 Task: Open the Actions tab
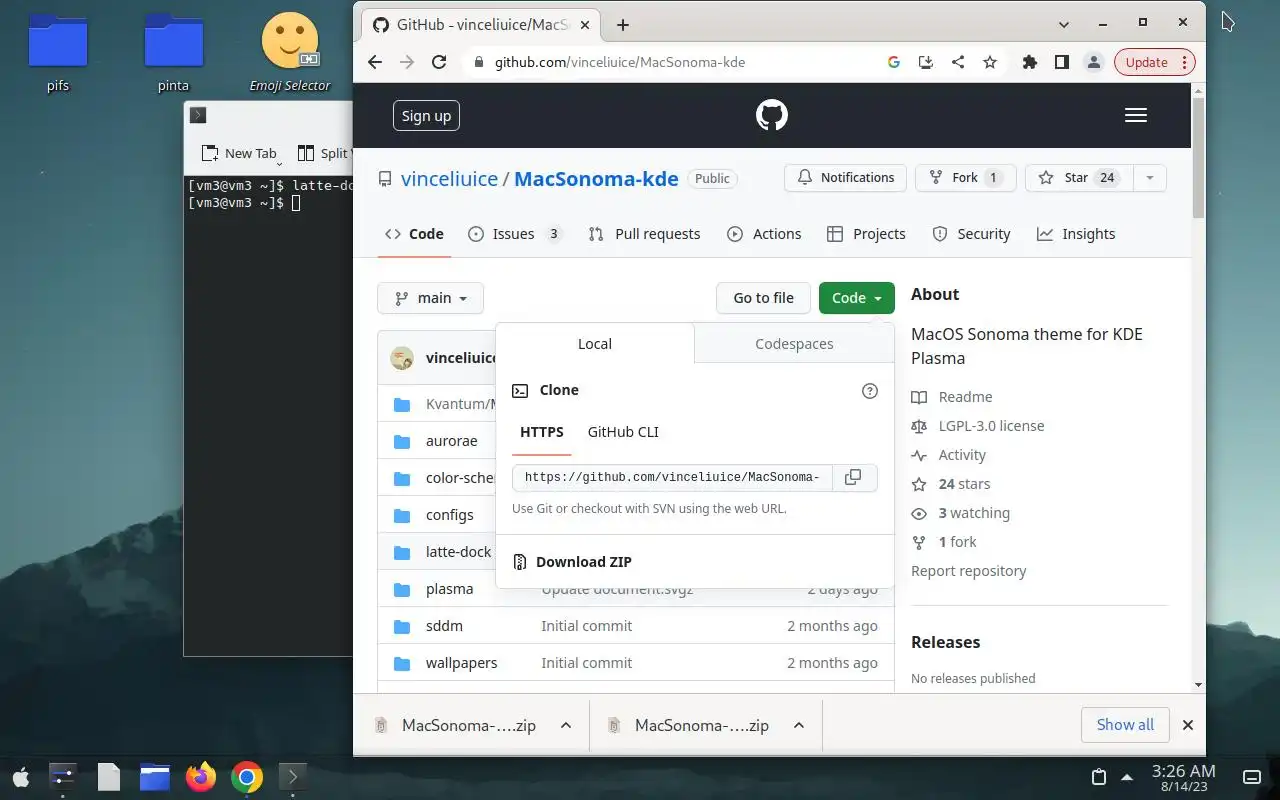point(764,234)
